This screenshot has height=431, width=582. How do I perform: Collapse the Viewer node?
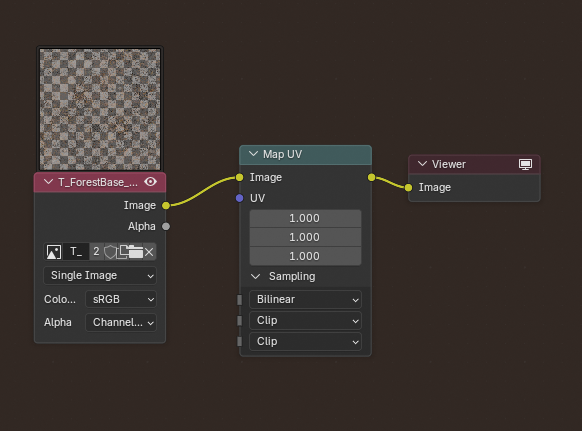pos(422,164)
